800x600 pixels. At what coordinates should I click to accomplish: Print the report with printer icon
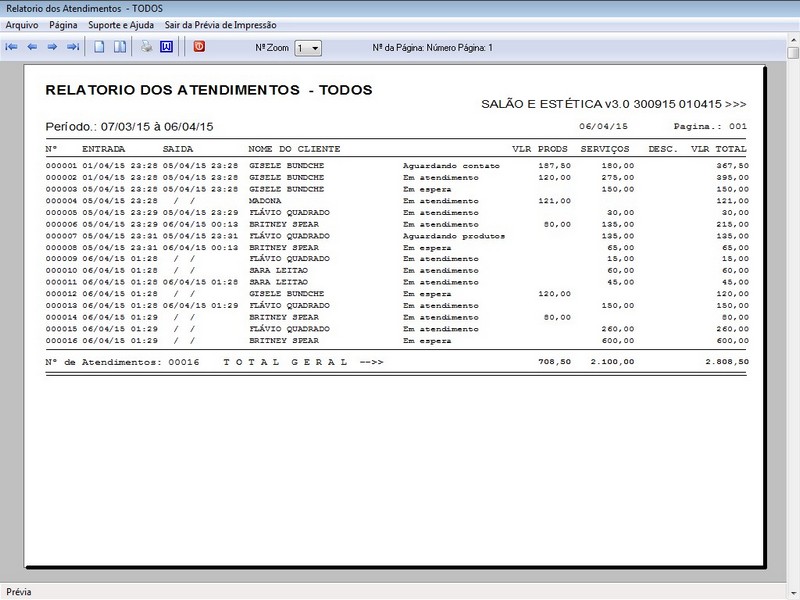click(x=146, y=47)
